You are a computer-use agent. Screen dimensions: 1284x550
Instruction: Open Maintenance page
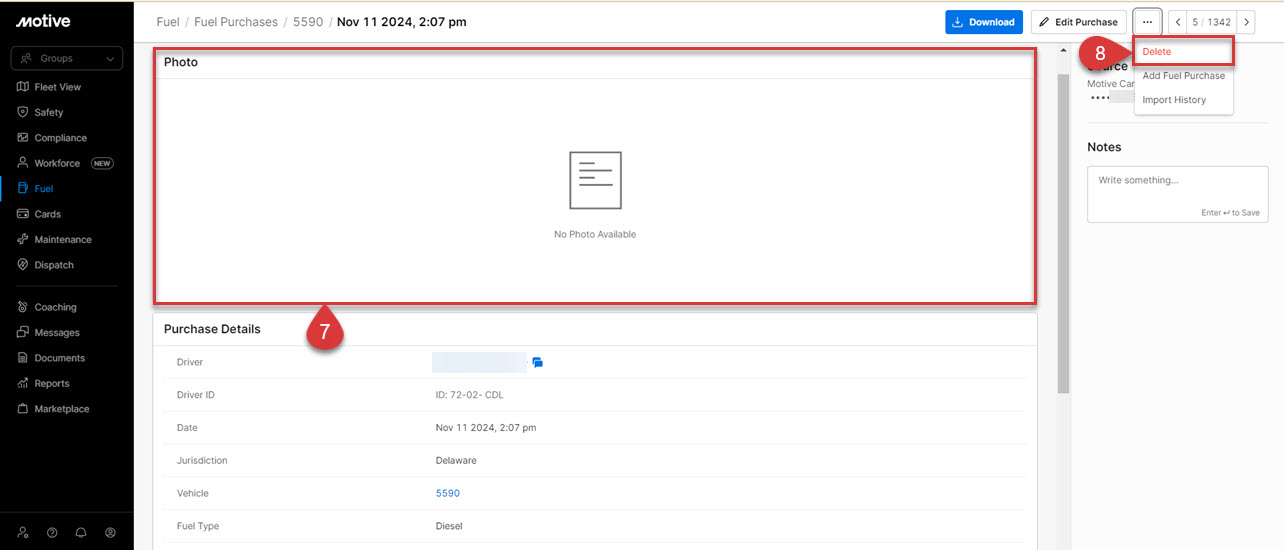[63, 240]
